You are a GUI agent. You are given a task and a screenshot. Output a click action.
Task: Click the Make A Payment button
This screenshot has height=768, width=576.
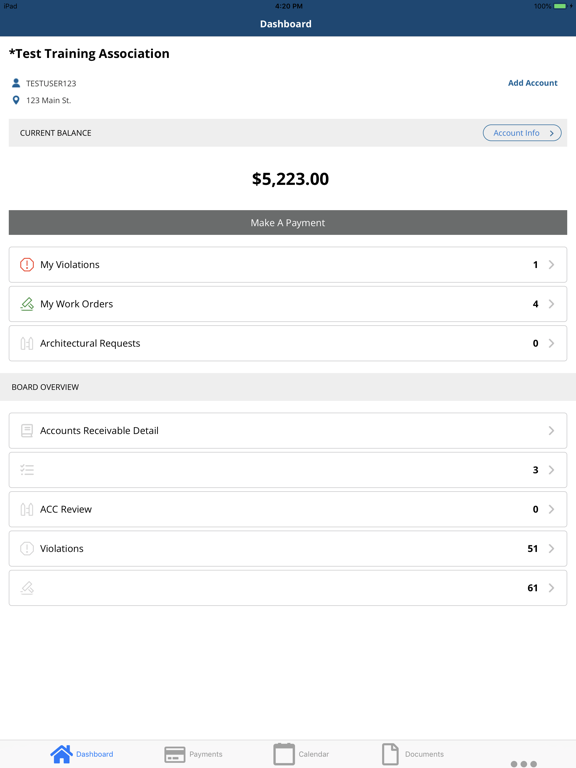[288, 222]
